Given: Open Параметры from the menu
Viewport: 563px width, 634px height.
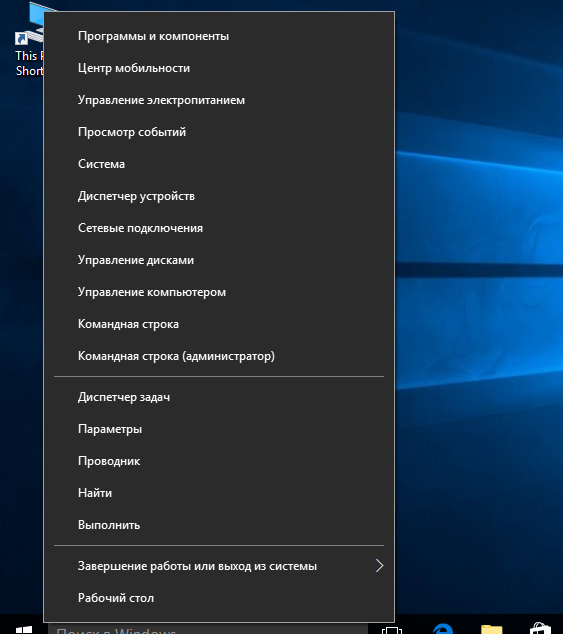Looking at the screenshot, I should click(219, 429).
